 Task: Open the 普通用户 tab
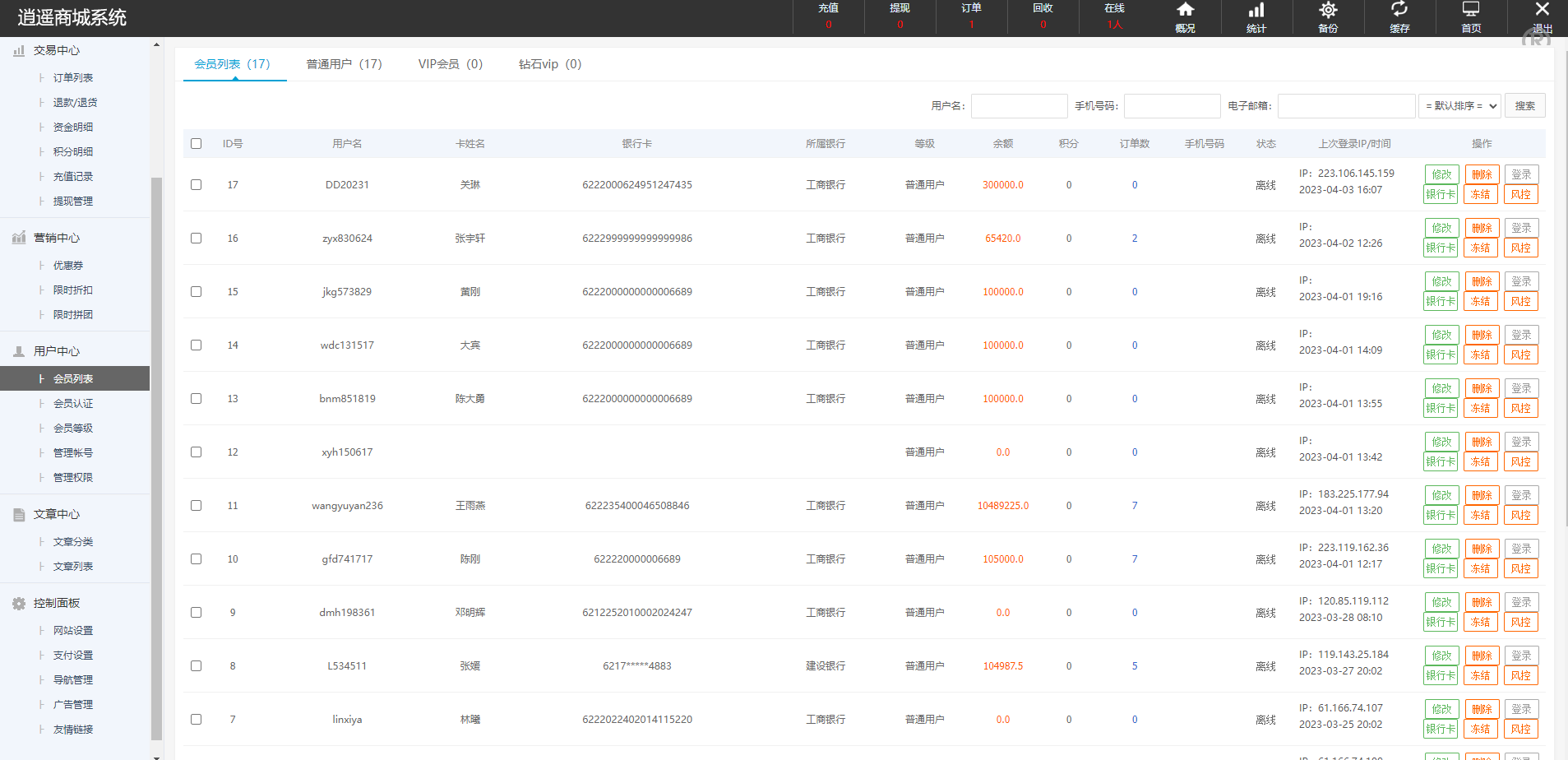[x=344, y=63]
